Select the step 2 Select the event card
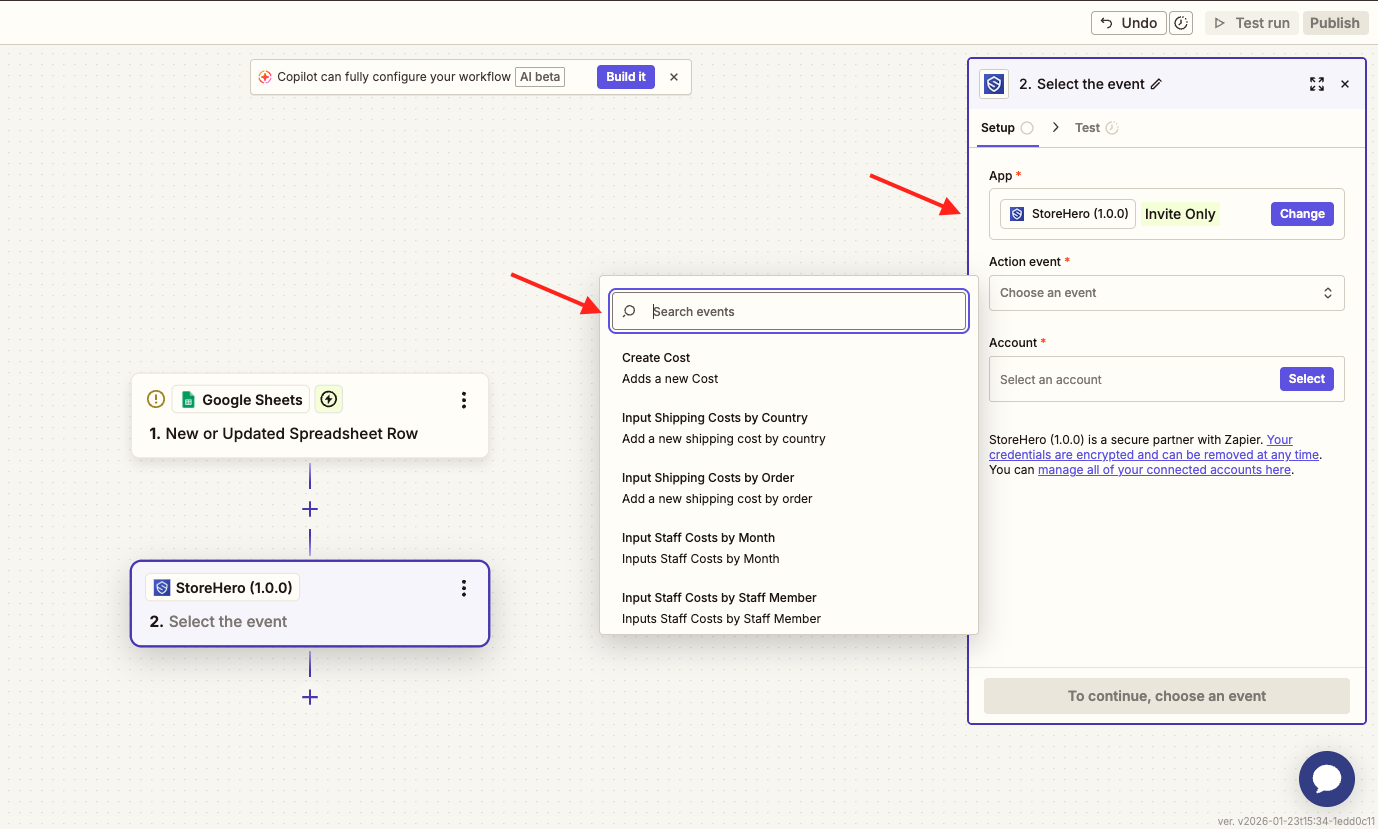 click(310, 604)
